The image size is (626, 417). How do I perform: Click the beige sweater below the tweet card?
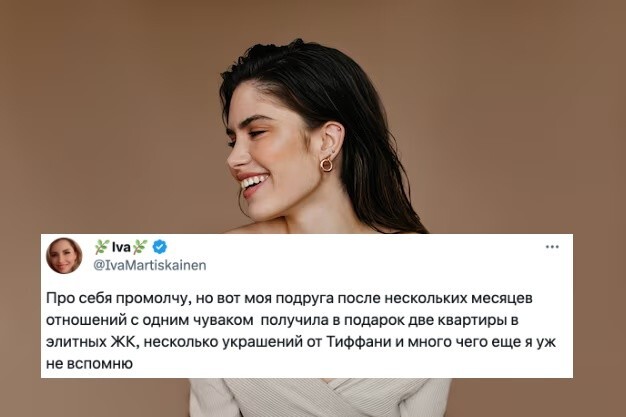(319, 397)
